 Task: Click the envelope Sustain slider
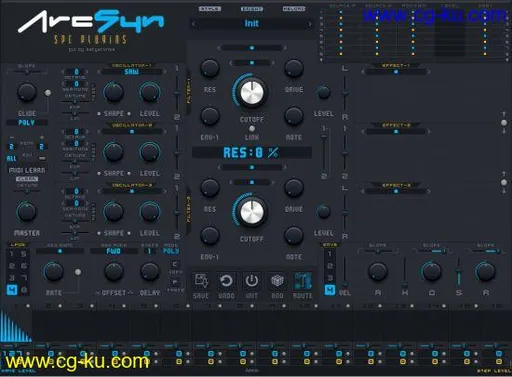[x=459, y=272]
